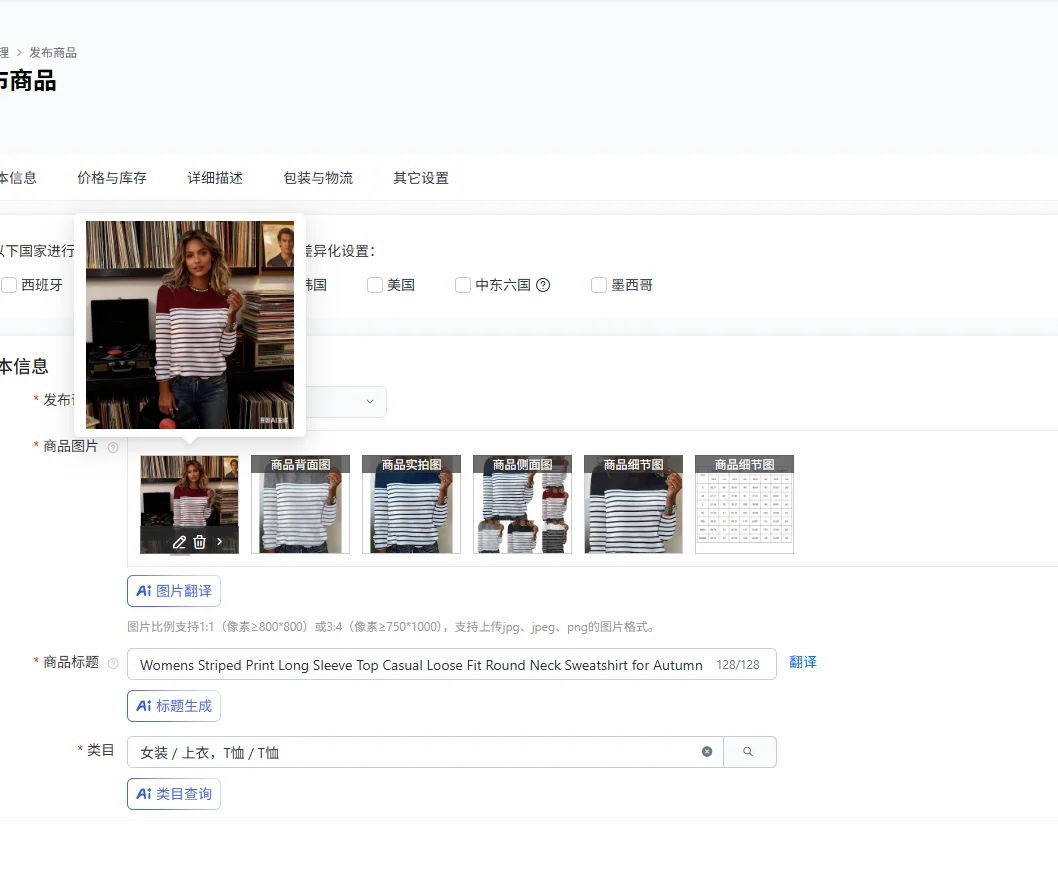Click the 翻译 link beside product title
1058x892 pixels.
pos(803,662)
